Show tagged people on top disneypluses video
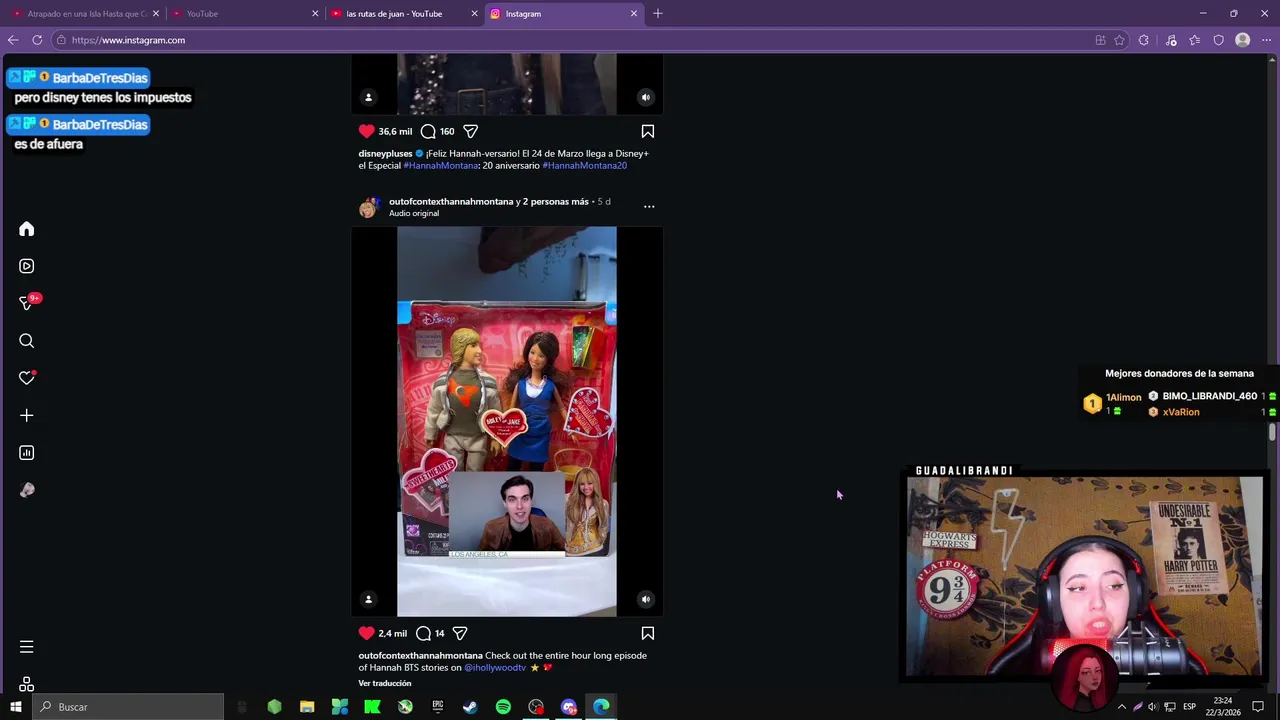This screenshot has width=1280, height=720. point(368,97)
